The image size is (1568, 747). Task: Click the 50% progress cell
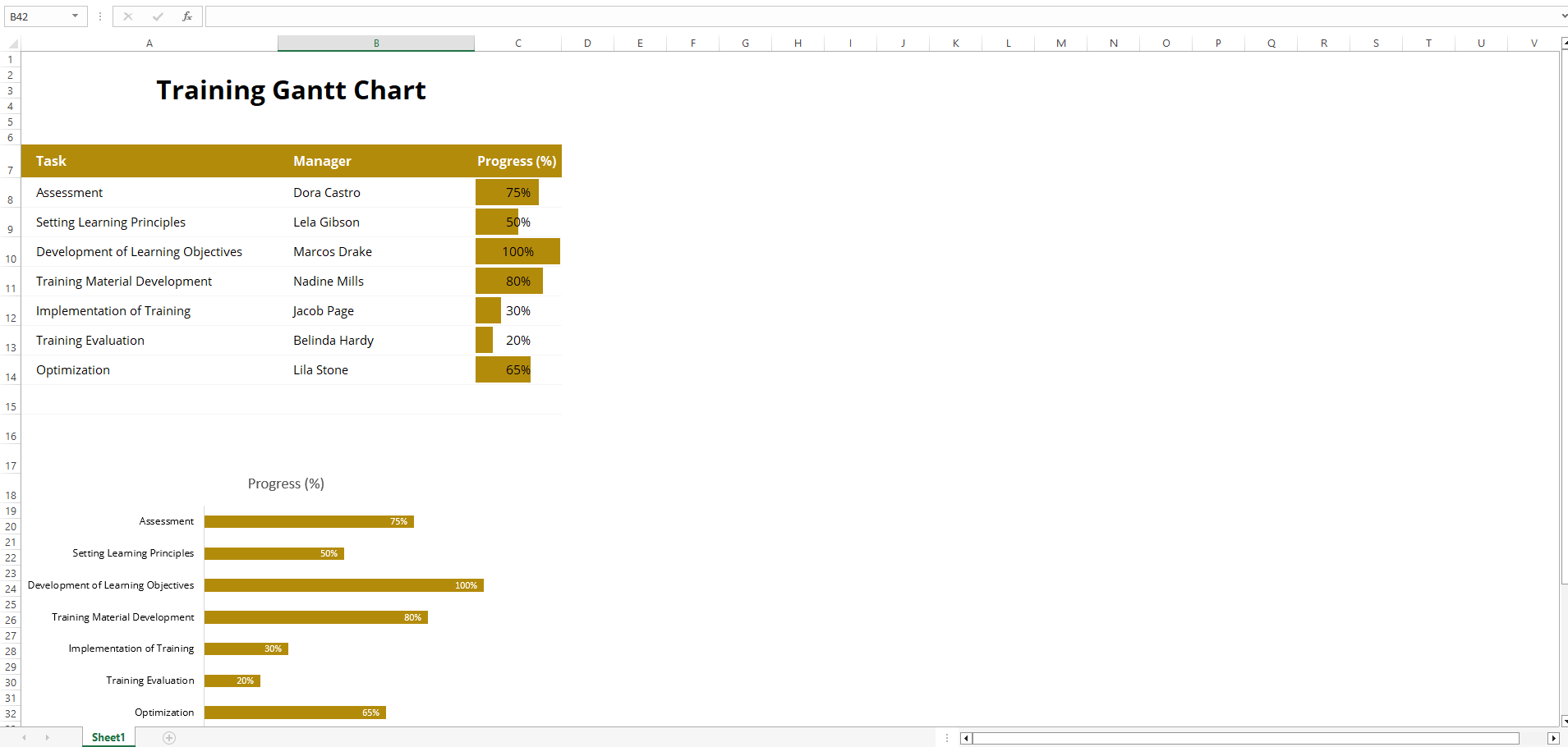pos(518,222)
